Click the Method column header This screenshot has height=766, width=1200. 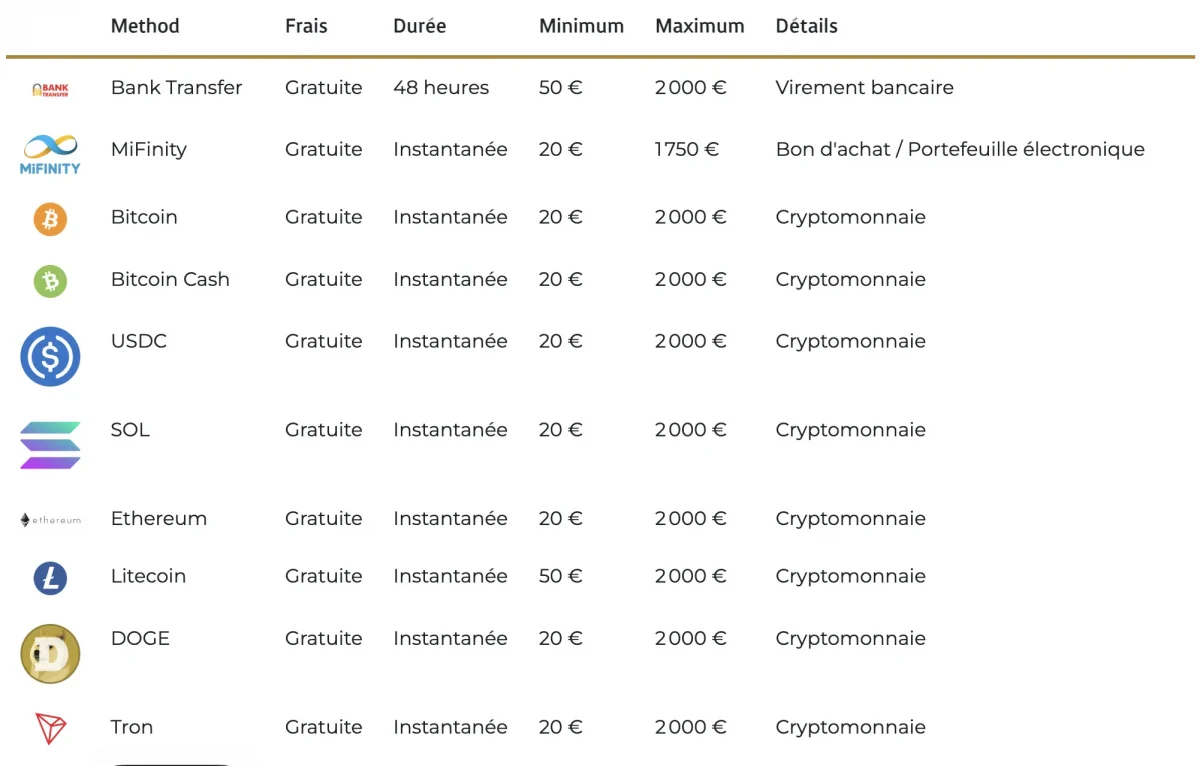[145, 26]
